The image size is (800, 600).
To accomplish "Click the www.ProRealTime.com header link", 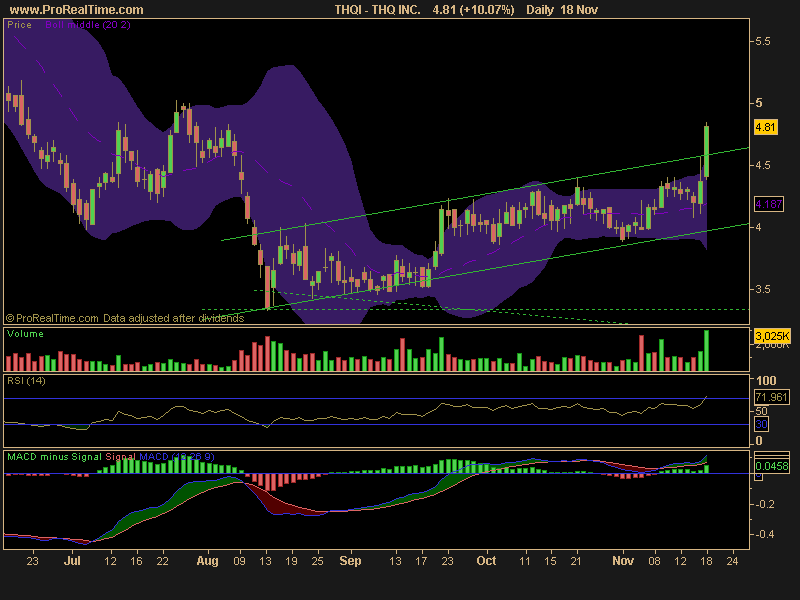I will (77, 10).
